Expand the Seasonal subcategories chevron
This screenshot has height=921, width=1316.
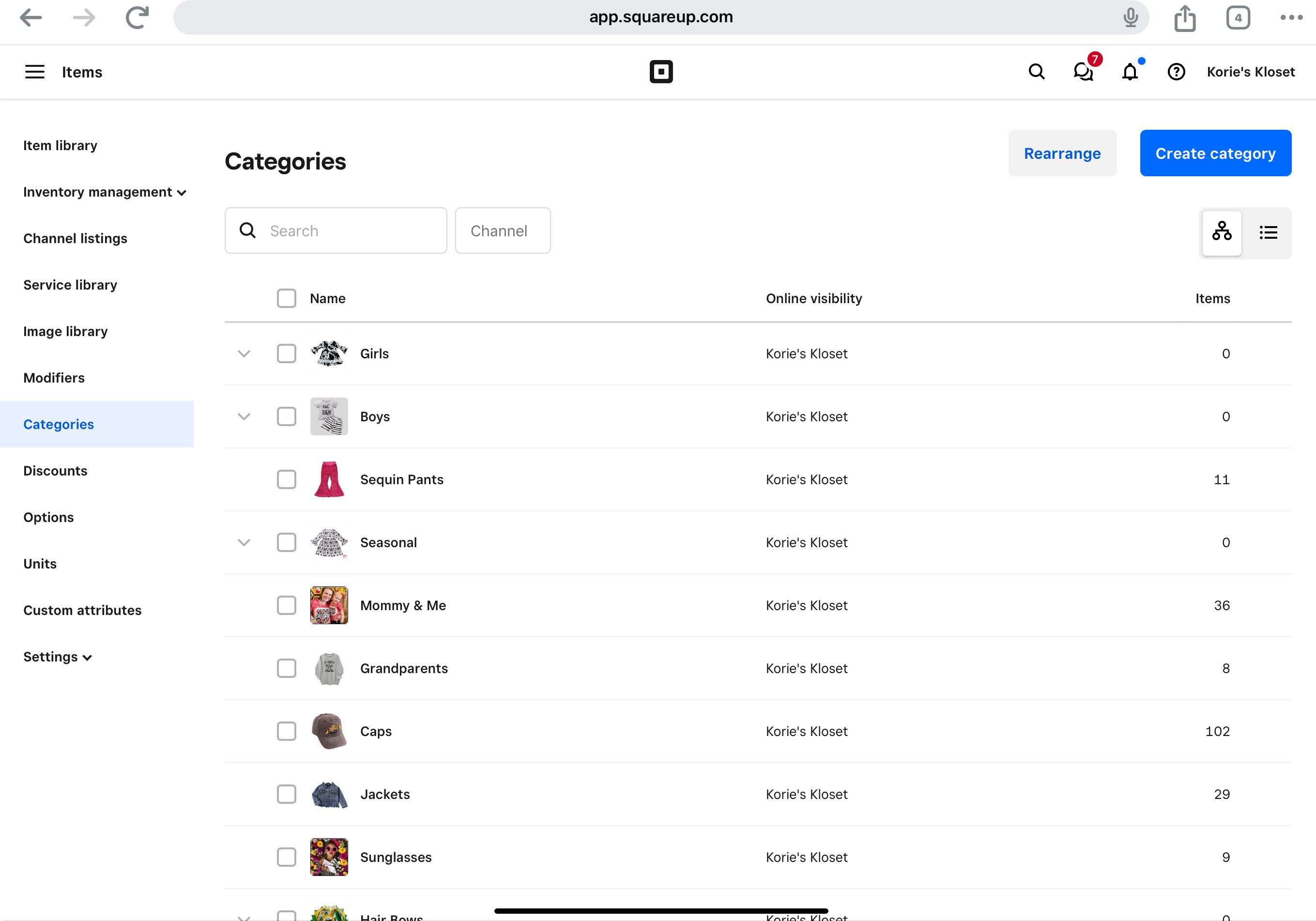click(x=244, y=543)
